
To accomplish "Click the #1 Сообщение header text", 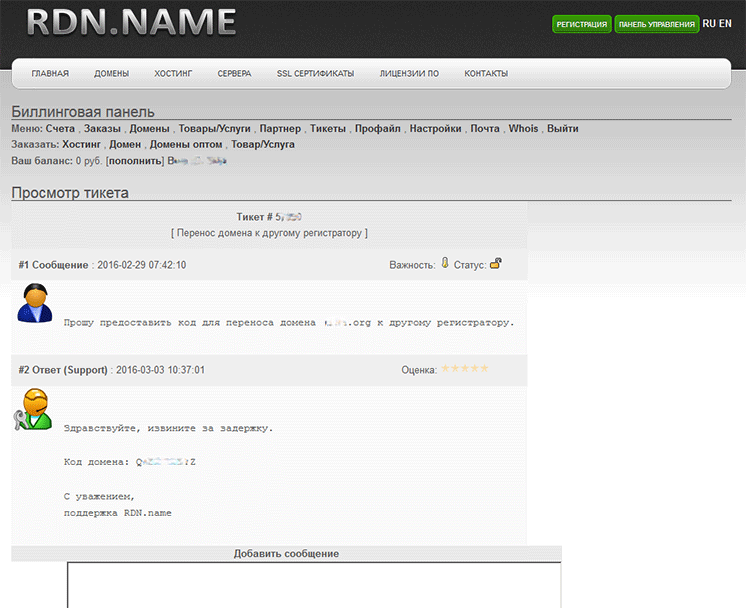I will [x=53, y=265].
